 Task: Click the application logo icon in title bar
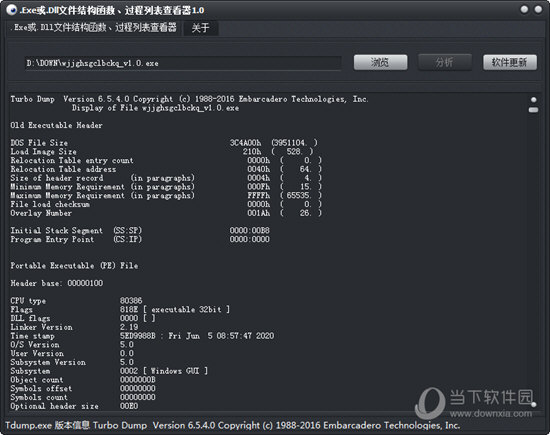pos(11,10)
